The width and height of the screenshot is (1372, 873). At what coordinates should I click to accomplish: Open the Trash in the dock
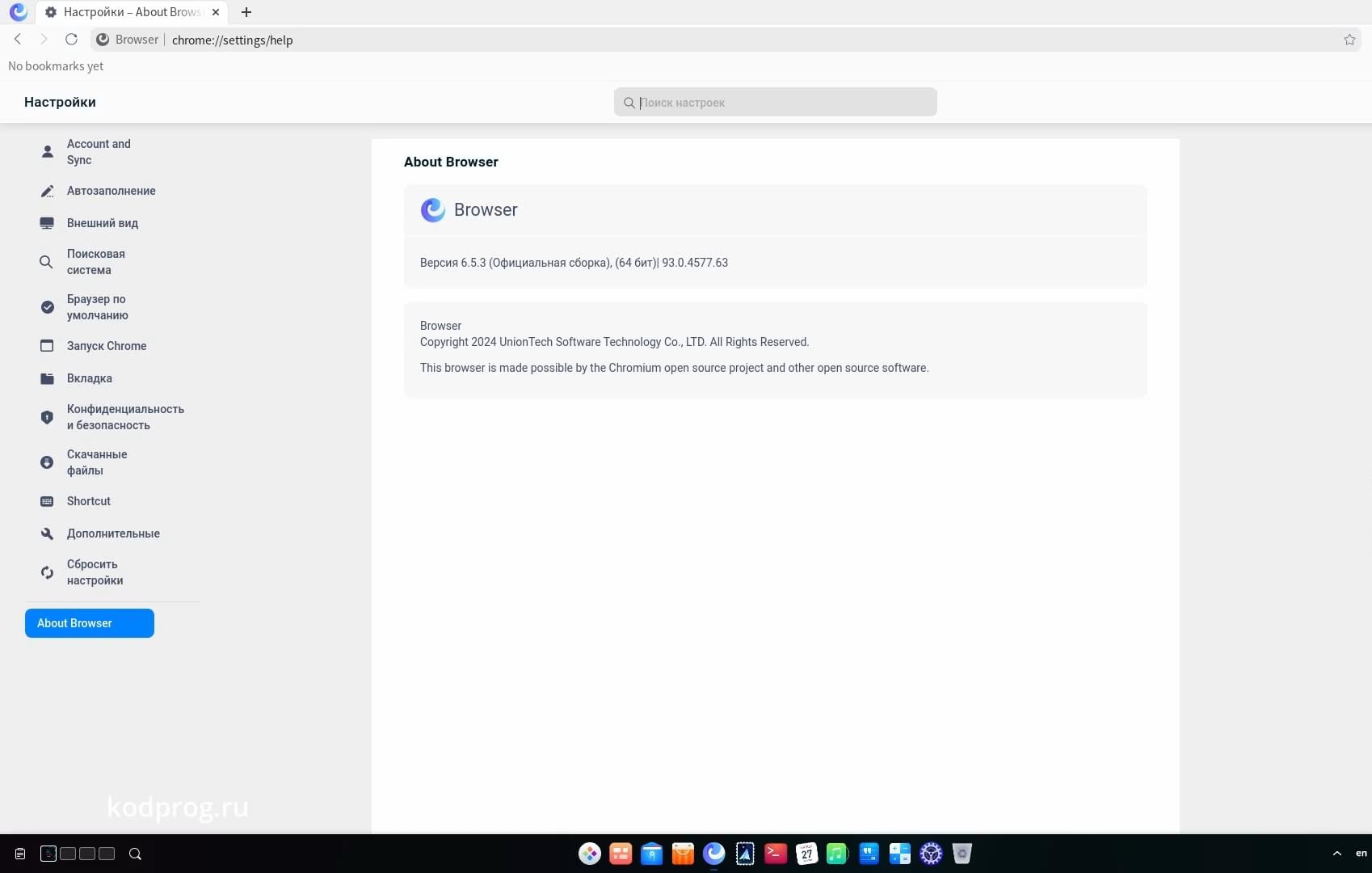coord(962,854)
